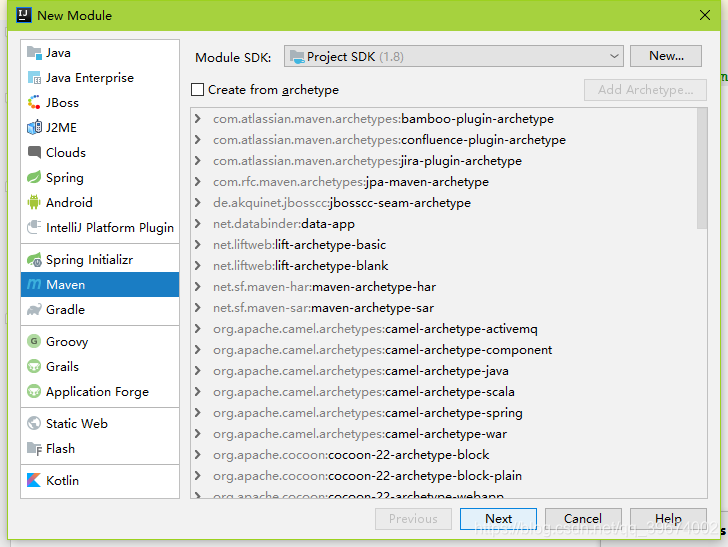Select camel-archetype-component row
The image size is (728, 547).
[x=443, y=350]
